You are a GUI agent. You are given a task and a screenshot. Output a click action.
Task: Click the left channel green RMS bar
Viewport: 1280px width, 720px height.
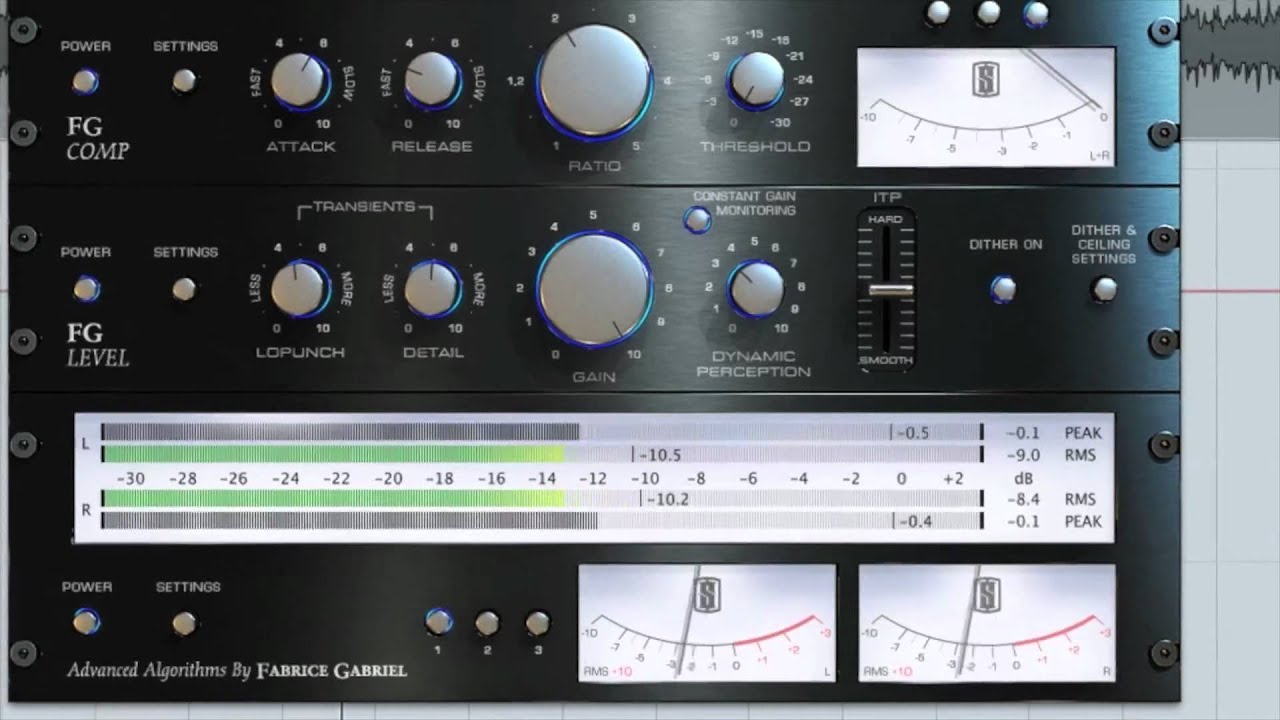pyautogui.click(x=541, y=455)
